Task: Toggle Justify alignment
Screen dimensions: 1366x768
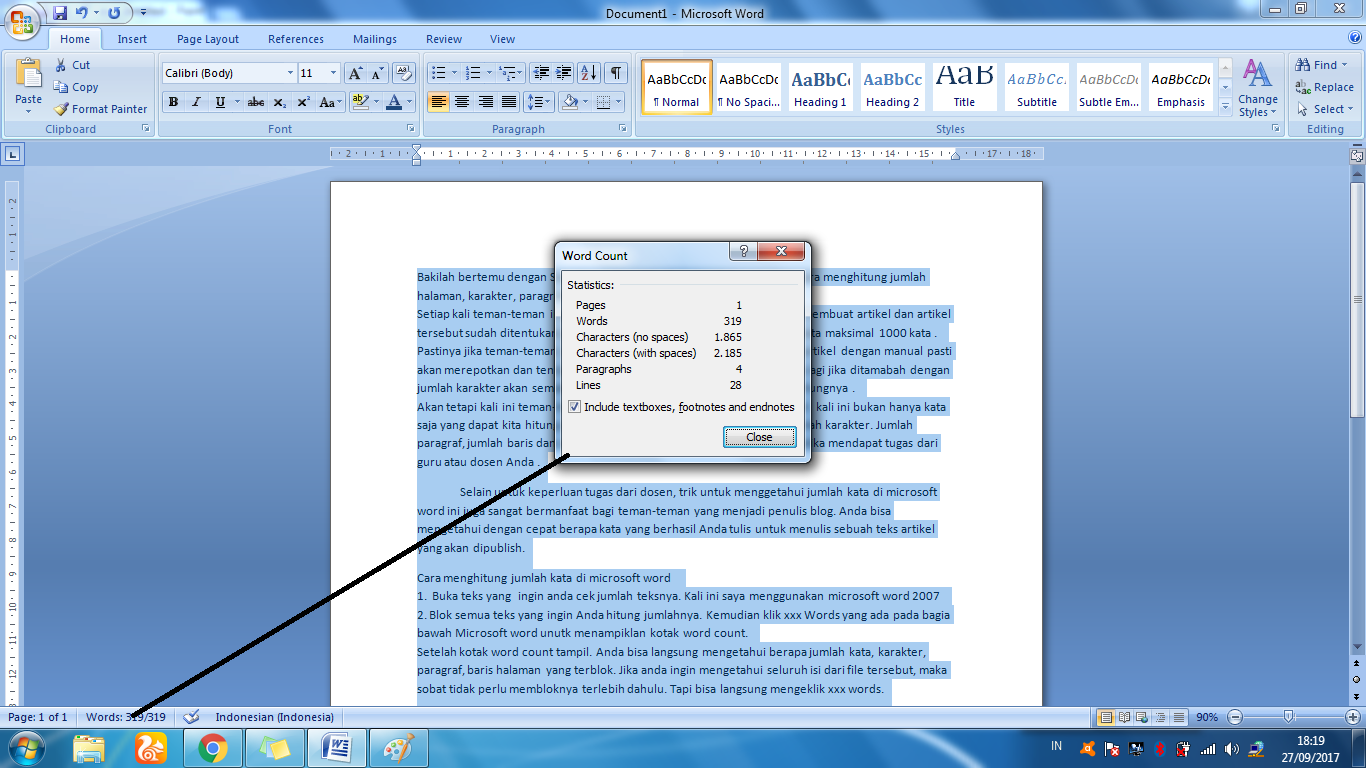Action: [509, 102]
